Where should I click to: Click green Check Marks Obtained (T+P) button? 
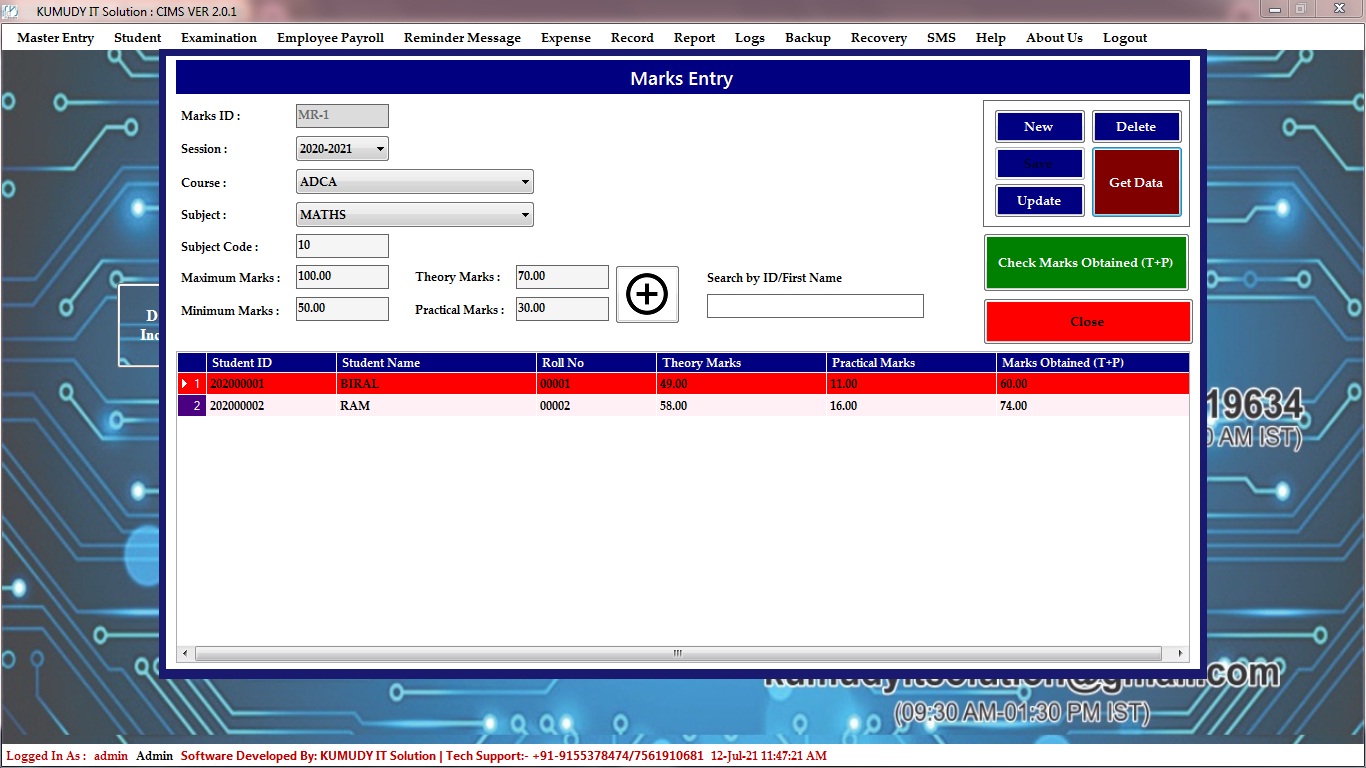click(1085, 263)
